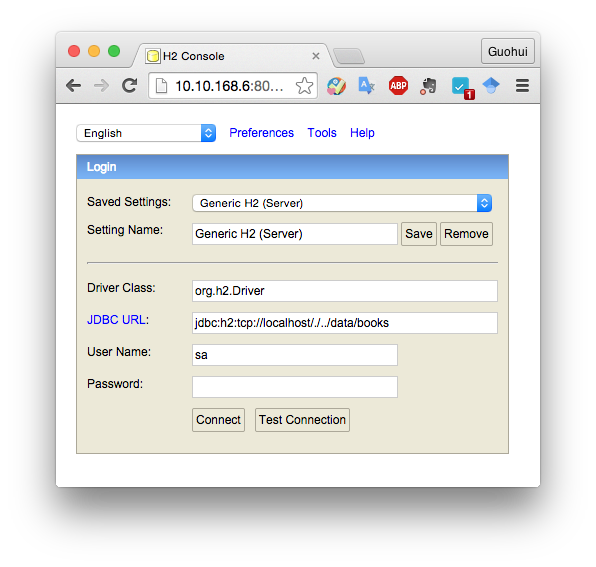The width and height of the screenshot is (596, 567).
Task: Open the Tools link
Action: tap(322, 133)
